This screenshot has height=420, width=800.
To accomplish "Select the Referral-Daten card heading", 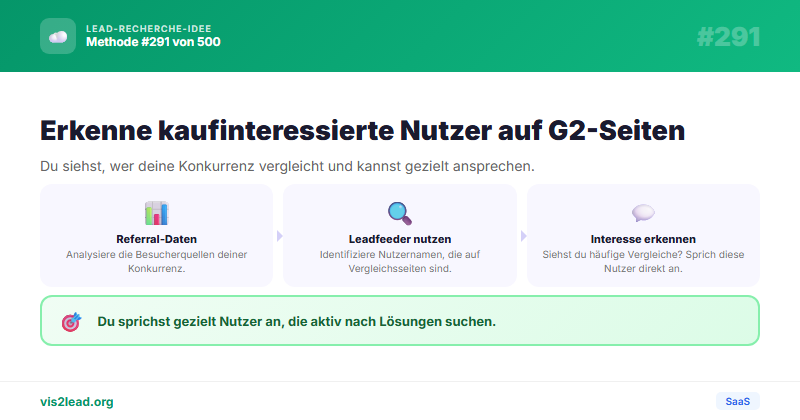I will click(x=157, y=239).
